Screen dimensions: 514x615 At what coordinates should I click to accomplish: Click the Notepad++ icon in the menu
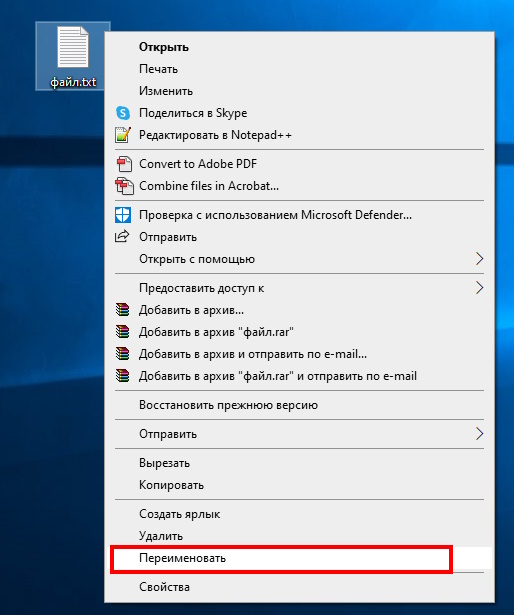122,135
